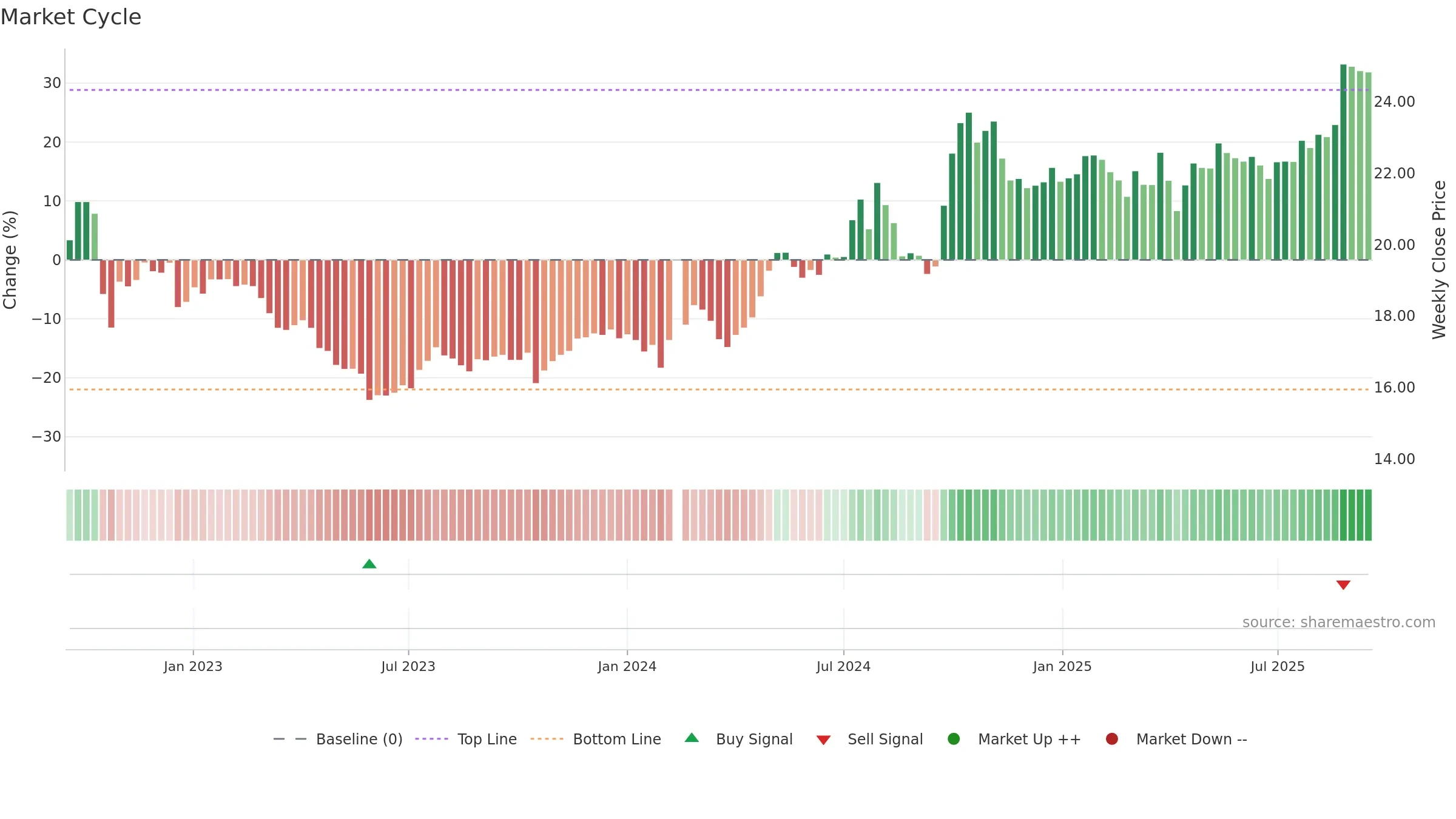This screenshot has height=819, width=1456.
Task: Click the red sell signal triangle marker
Action: (1343, 585)
